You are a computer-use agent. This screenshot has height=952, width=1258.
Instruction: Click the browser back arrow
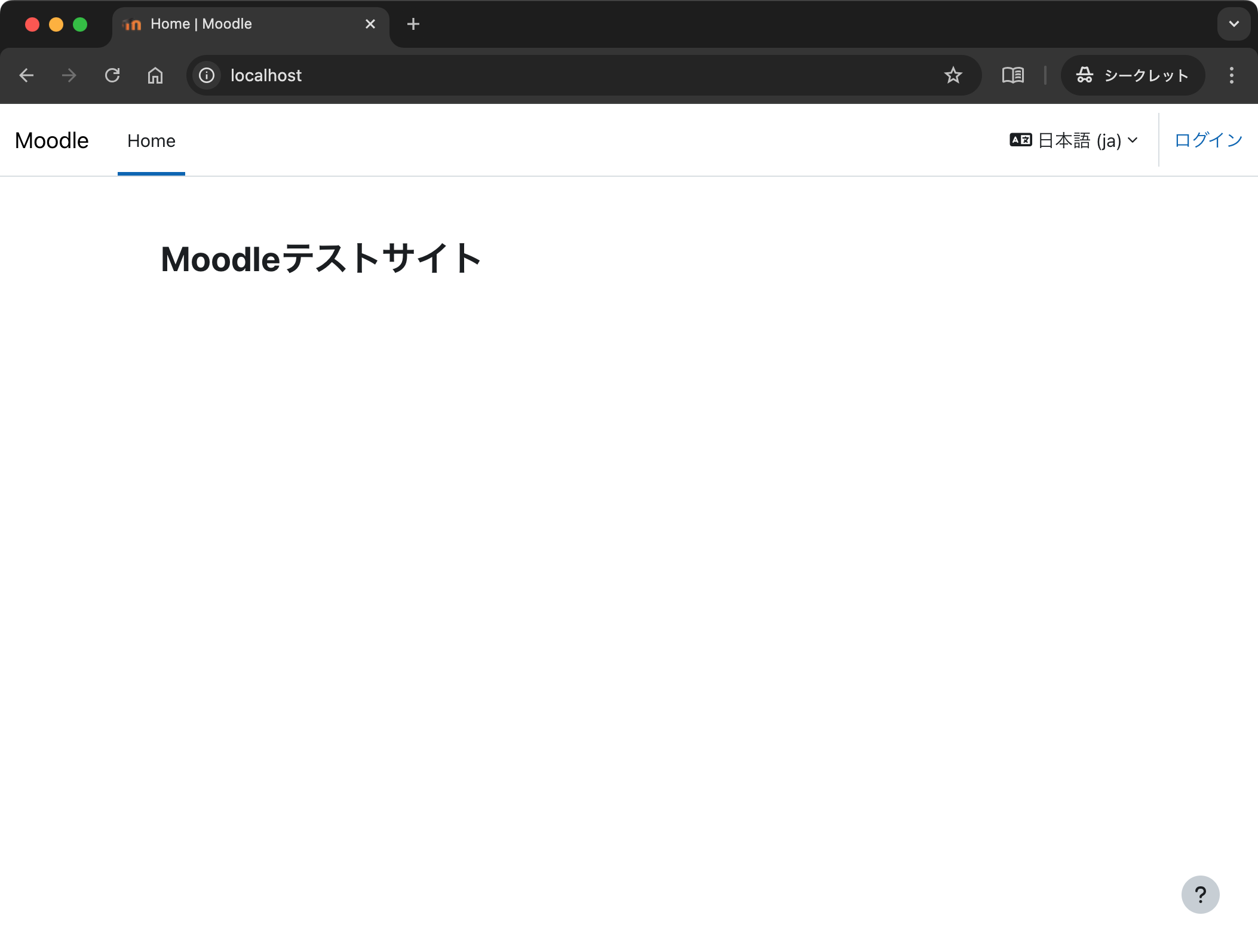tap(26, 75)
